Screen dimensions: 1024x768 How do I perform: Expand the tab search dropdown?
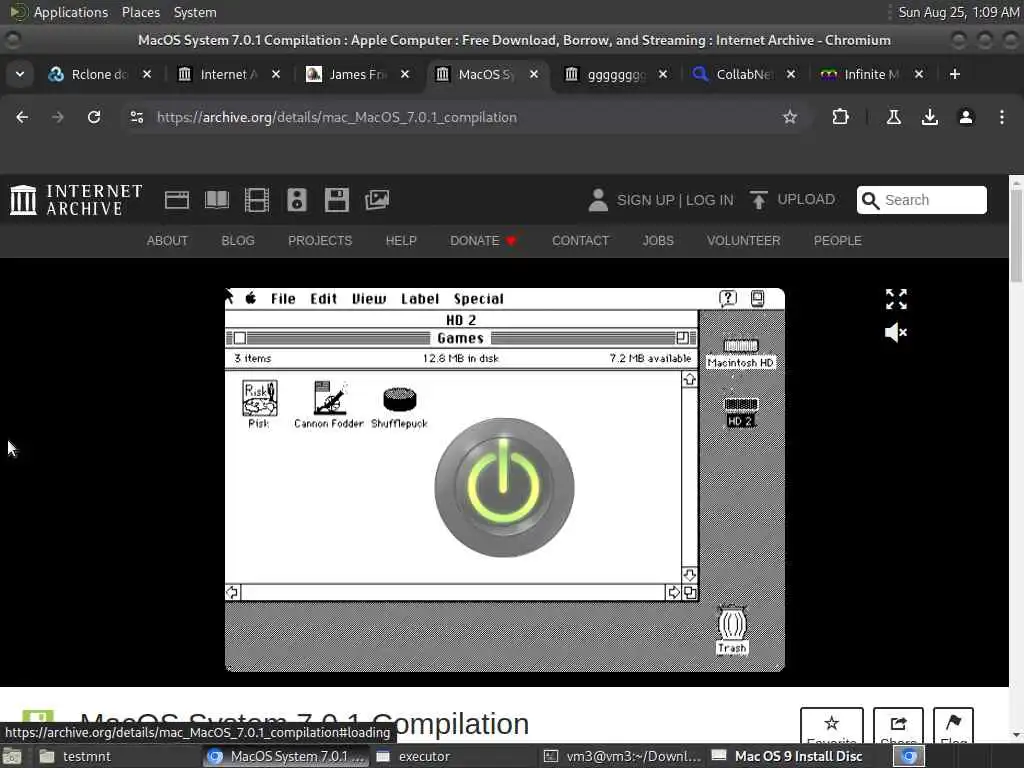click(x=20, y=74)
